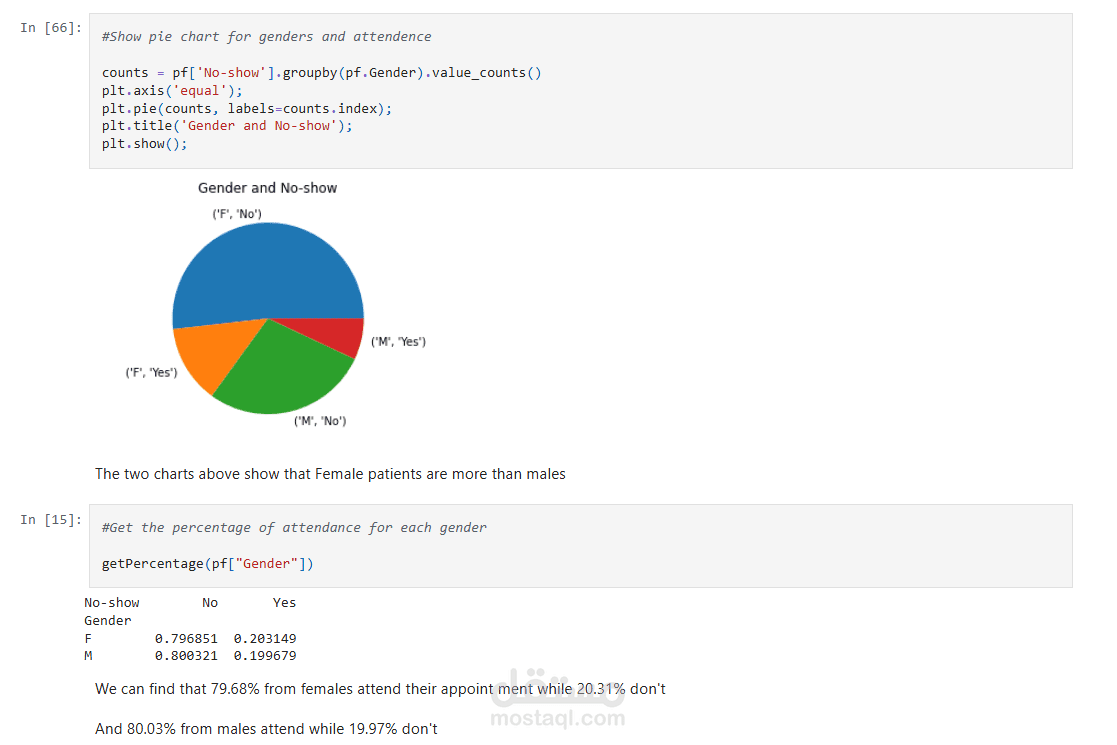Click the '79.68% from females attend' sentence

pyautogui.click(x=380, y=689)
